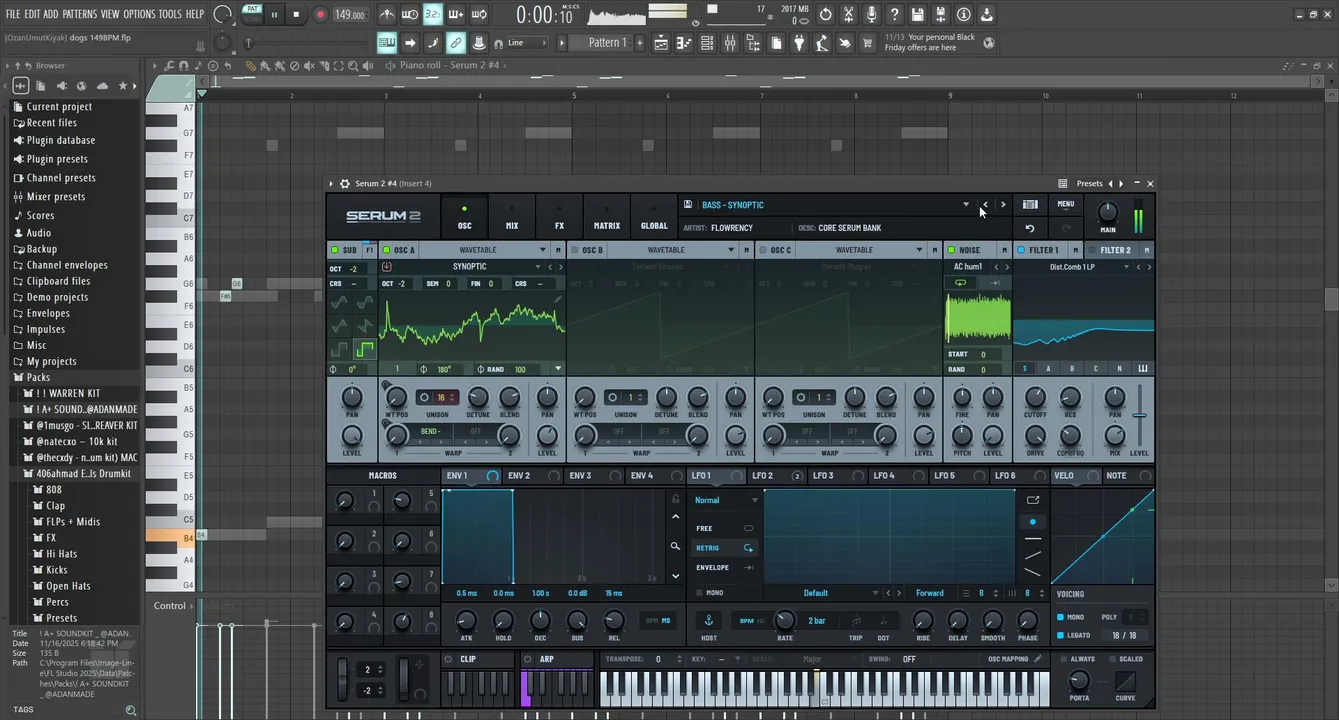Click the browser search magnifier icon
Screen dimensions: 1339x720
(x=131, y=710)
